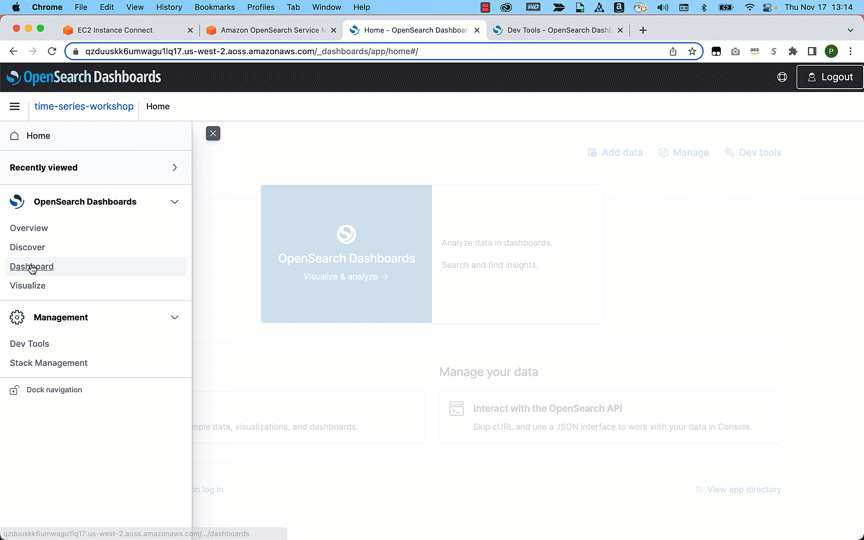The height and width of the screenshot is (540, 864).
Task: Open the tab search dropdown arrow
Action: [850, 30]
